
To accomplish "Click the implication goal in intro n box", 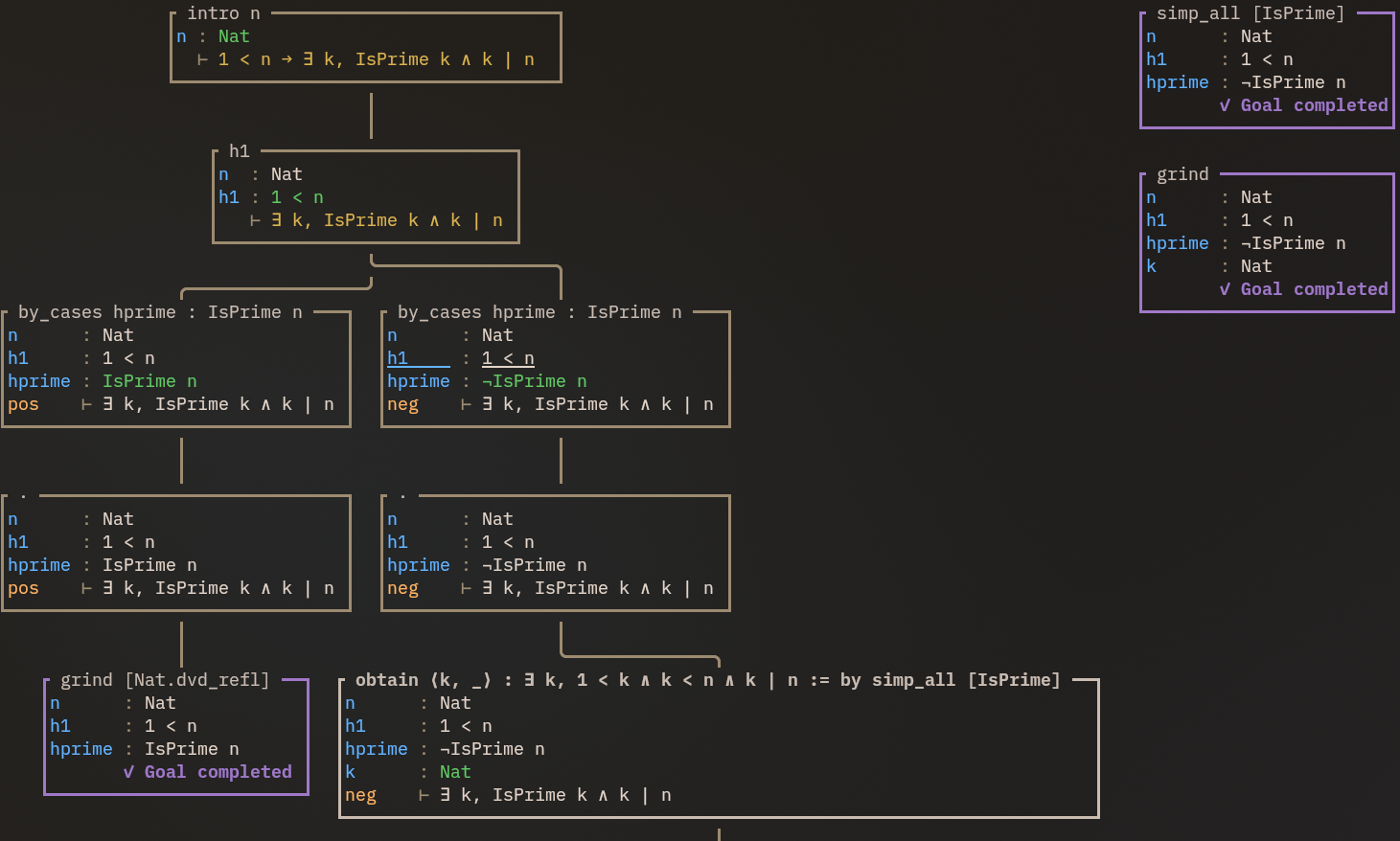I will click(376, 59).
